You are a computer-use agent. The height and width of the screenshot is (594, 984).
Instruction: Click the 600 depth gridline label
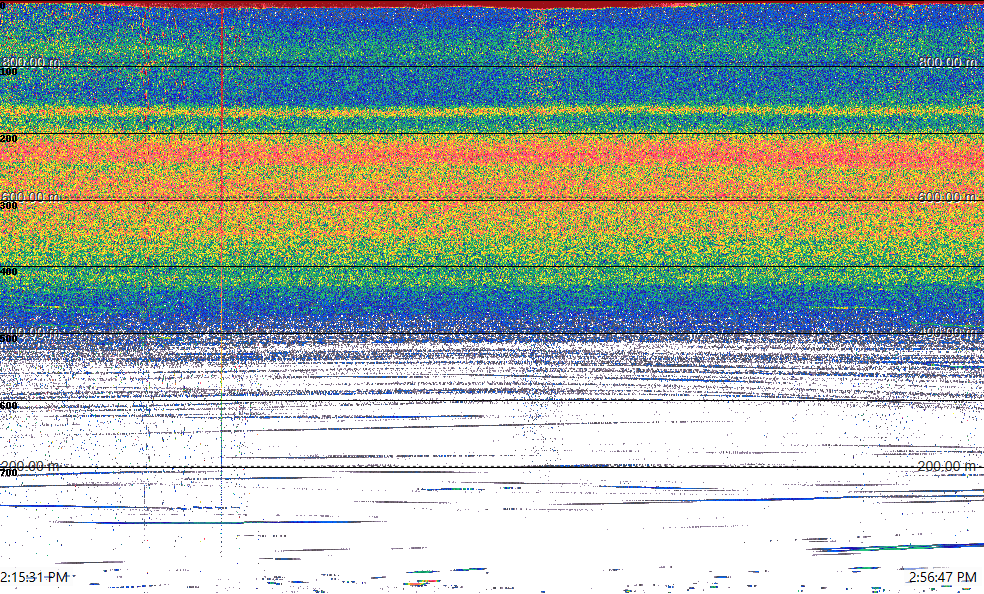pos(9,406)
